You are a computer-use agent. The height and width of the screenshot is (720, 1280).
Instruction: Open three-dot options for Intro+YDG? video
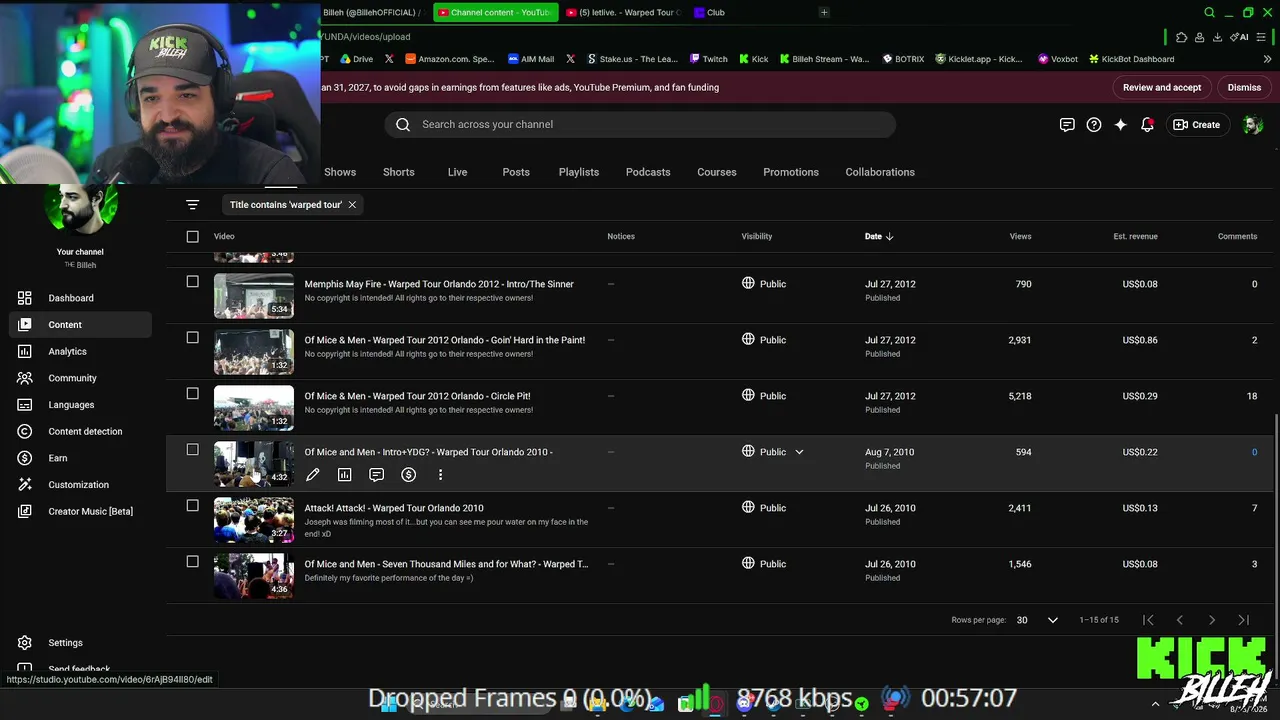[441, 475]
